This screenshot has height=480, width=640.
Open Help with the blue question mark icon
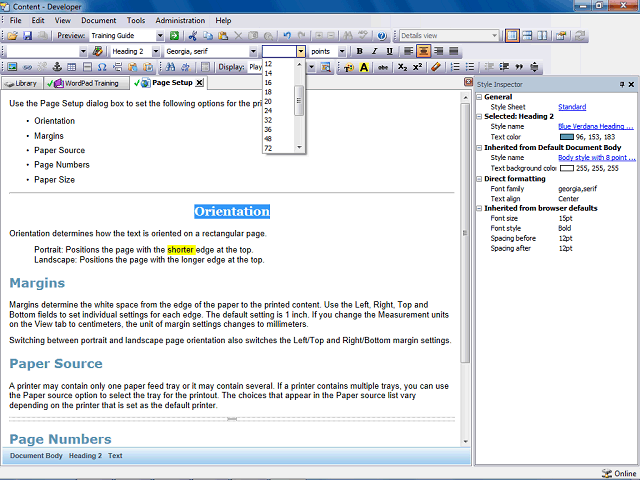click(x=382, y=36)
